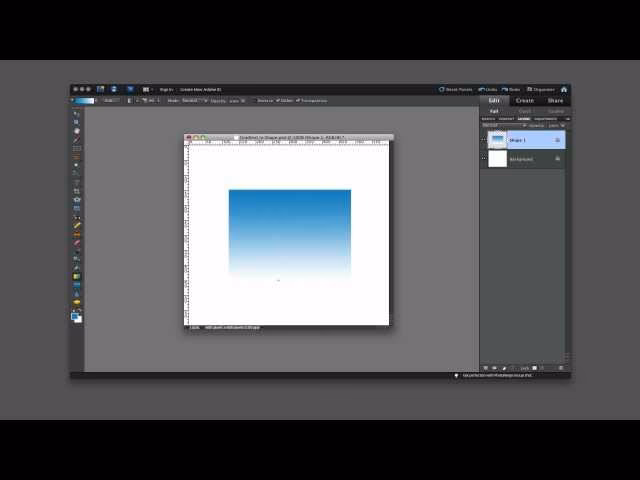The image size is (640, 480).
Task: Switch to Quick edit mode
Action: 525,111
